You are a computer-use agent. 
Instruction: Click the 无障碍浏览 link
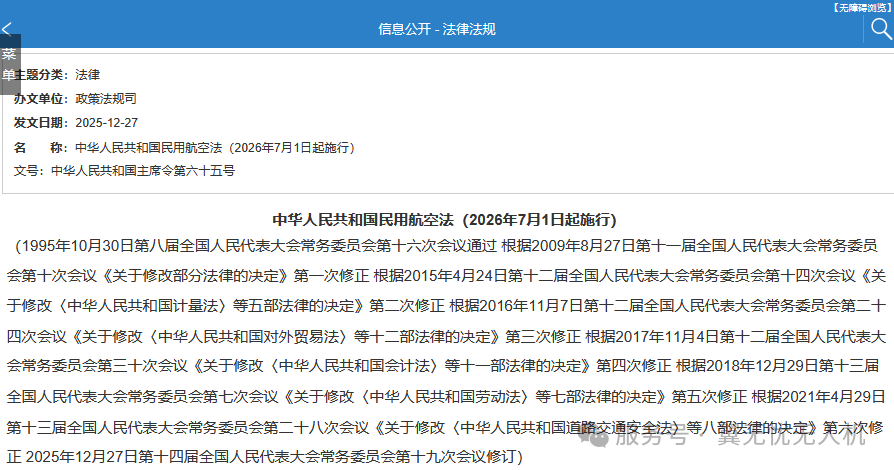point(861,7)
